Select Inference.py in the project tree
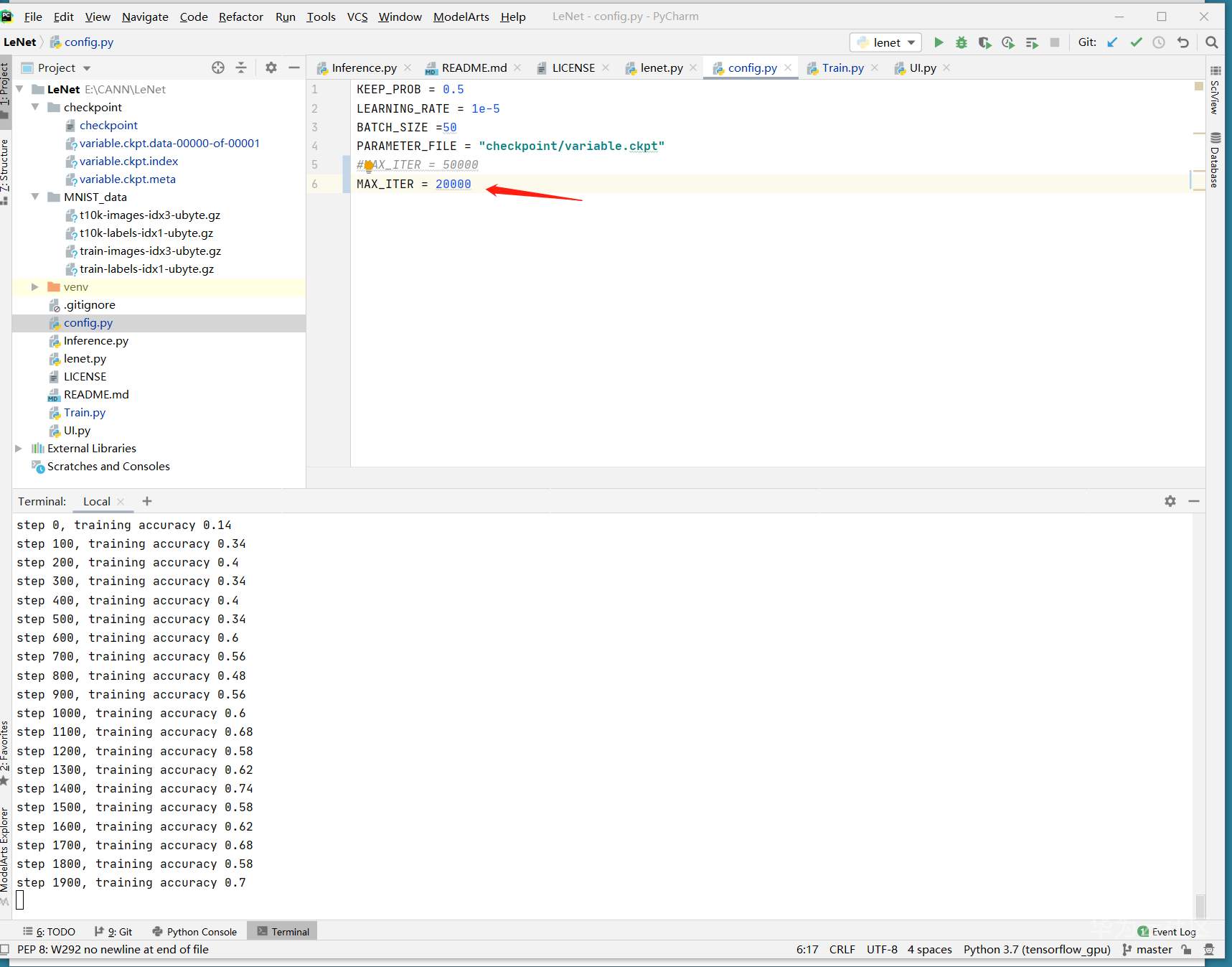The image size is (1232, 967). pyautogui.click(x=96, y=341)
